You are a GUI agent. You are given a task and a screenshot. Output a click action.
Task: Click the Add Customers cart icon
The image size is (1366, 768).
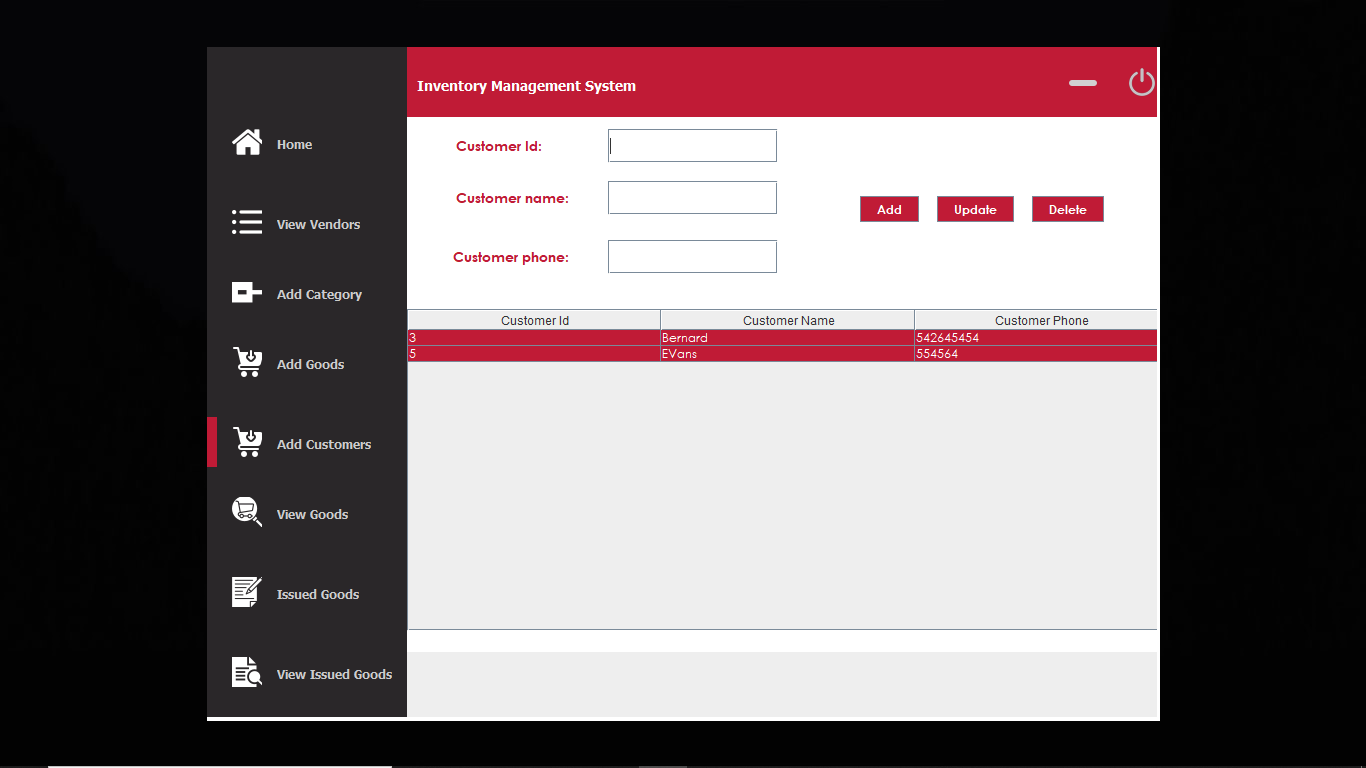[x=247, y=442]
